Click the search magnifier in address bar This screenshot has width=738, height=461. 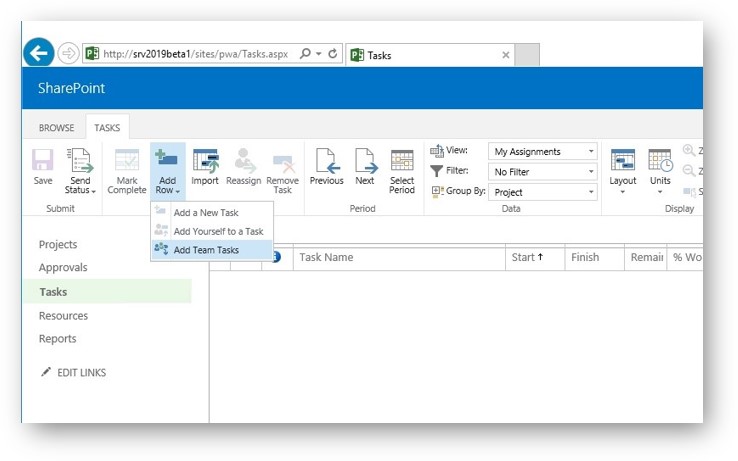click(305, 53)
